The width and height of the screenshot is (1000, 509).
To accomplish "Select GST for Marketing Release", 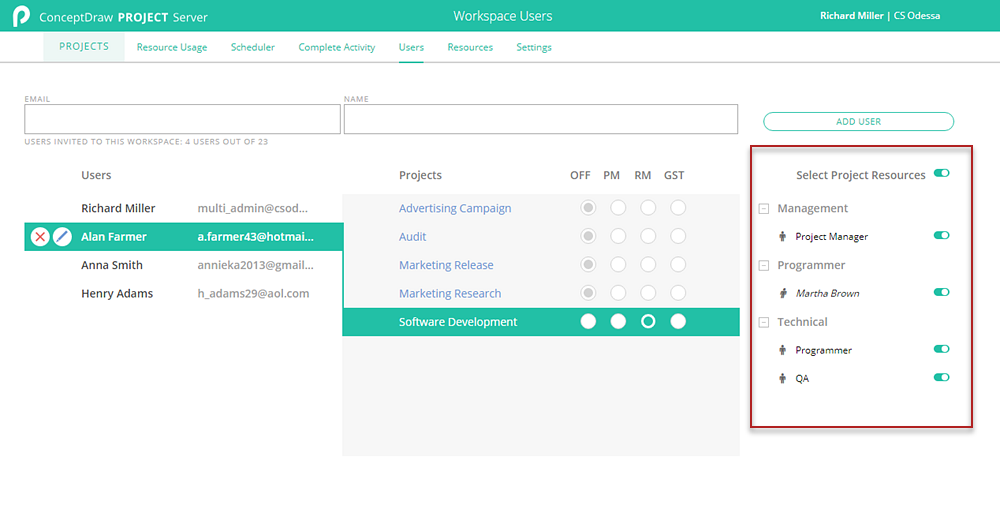I will 678,265.
